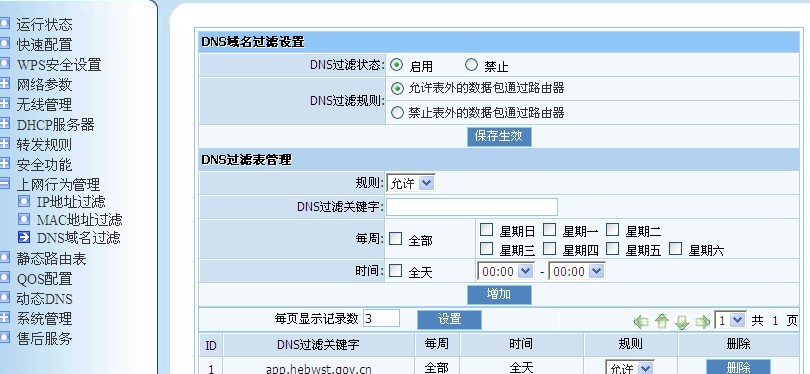
Task: Open the 快速配置 page
Action: (44, 44)
